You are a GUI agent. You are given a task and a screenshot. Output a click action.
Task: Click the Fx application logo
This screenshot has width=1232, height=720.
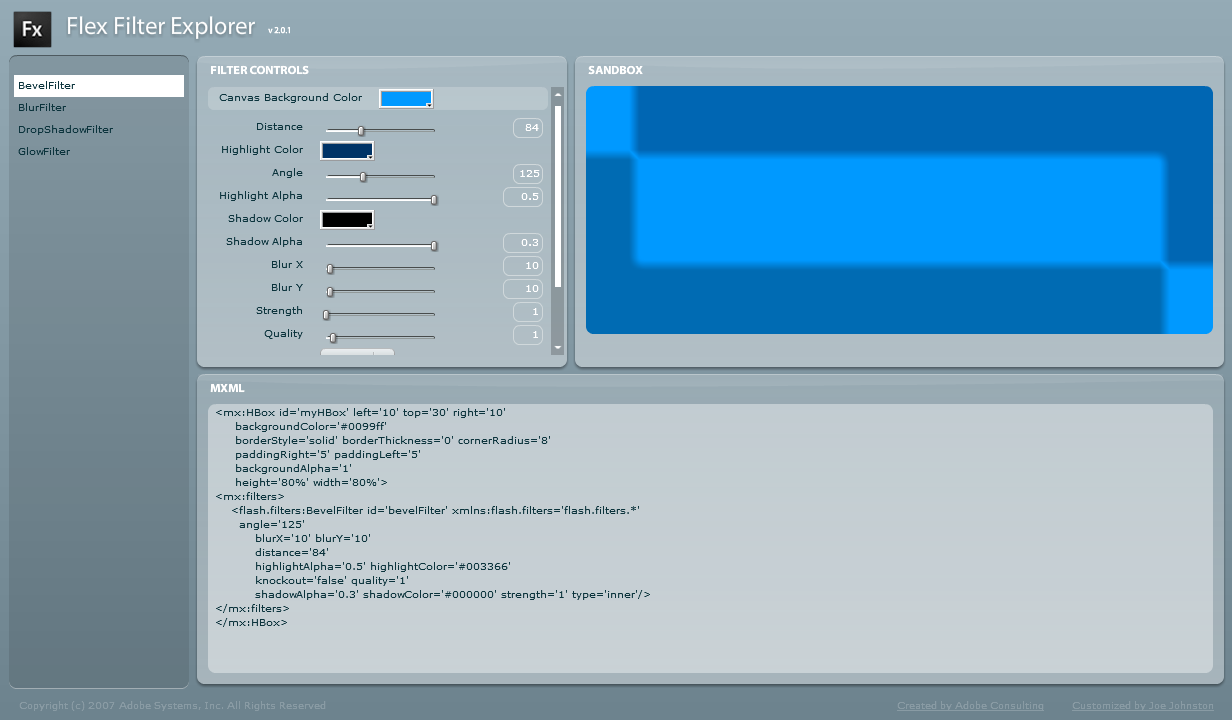click(x=32, y=29)
